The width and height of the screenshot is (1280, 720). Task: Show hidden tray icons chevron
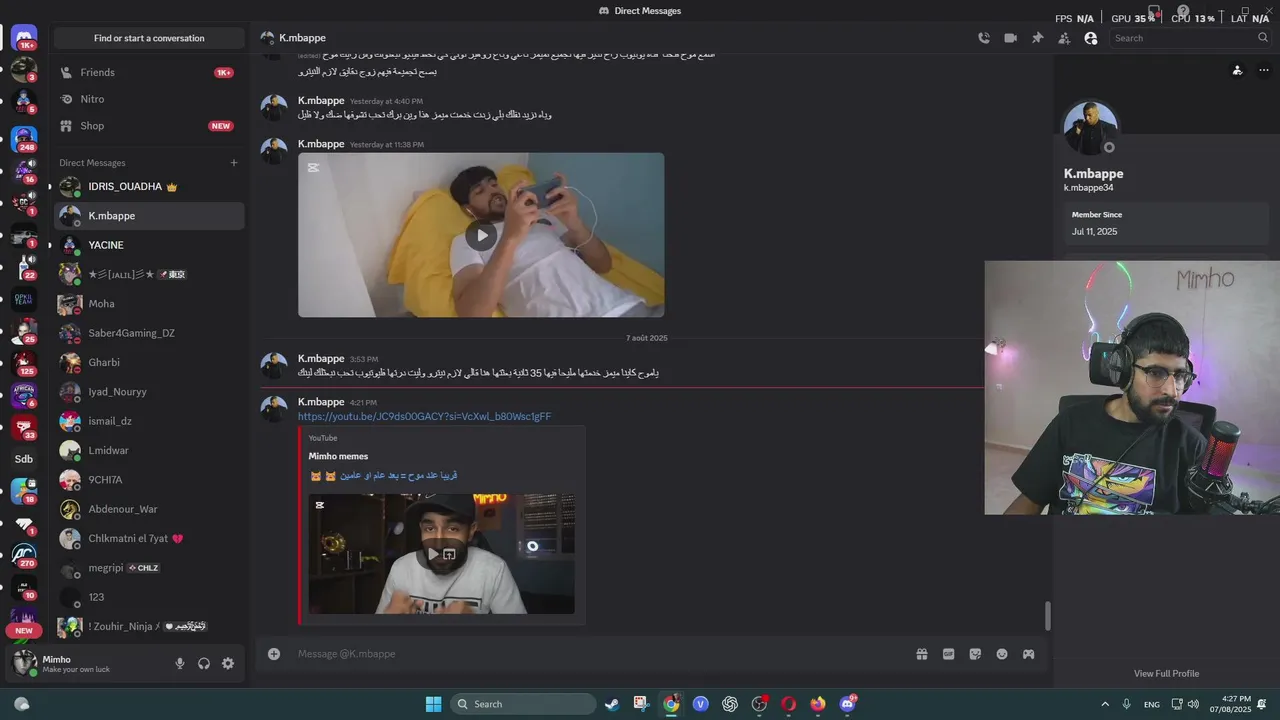coord(1105,704)
